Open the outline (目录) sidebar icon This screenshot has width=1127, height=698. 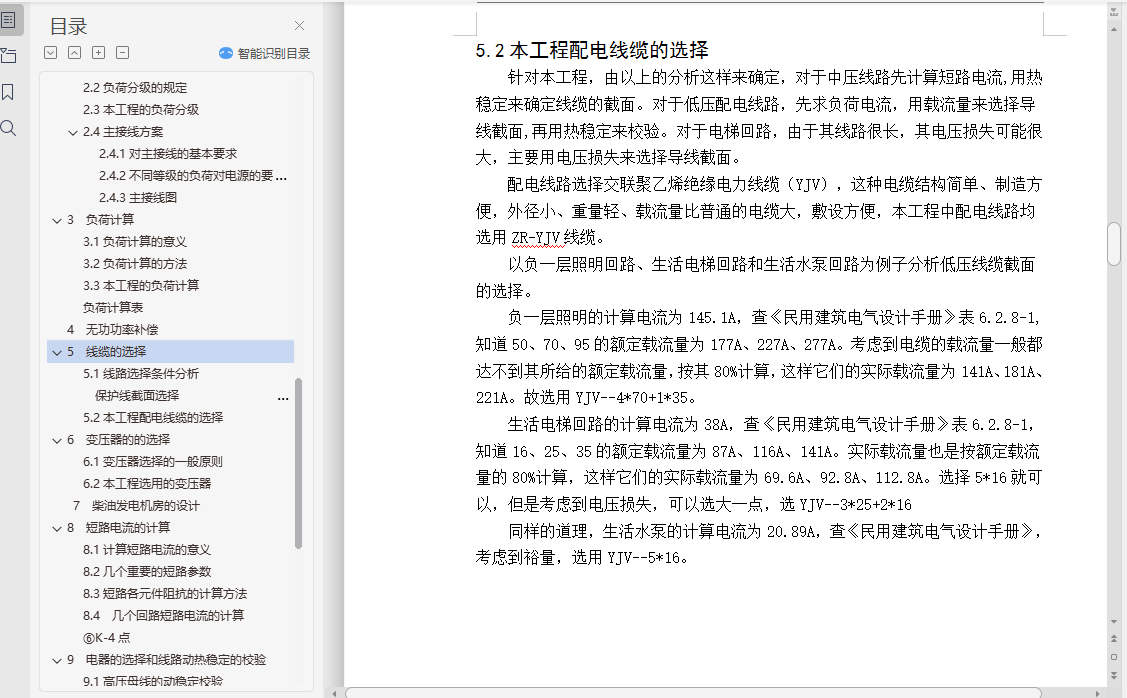9,20
